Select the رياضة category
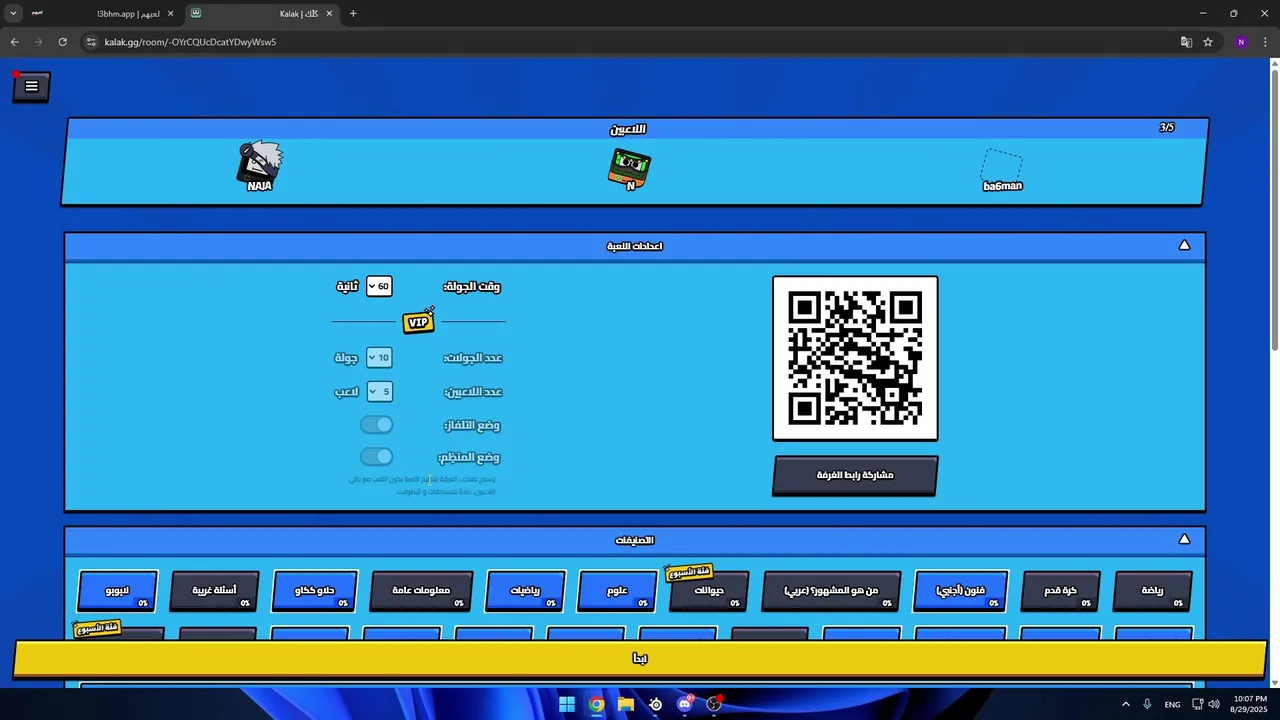Screen dimensions: 1280x720 [1153, 591]
